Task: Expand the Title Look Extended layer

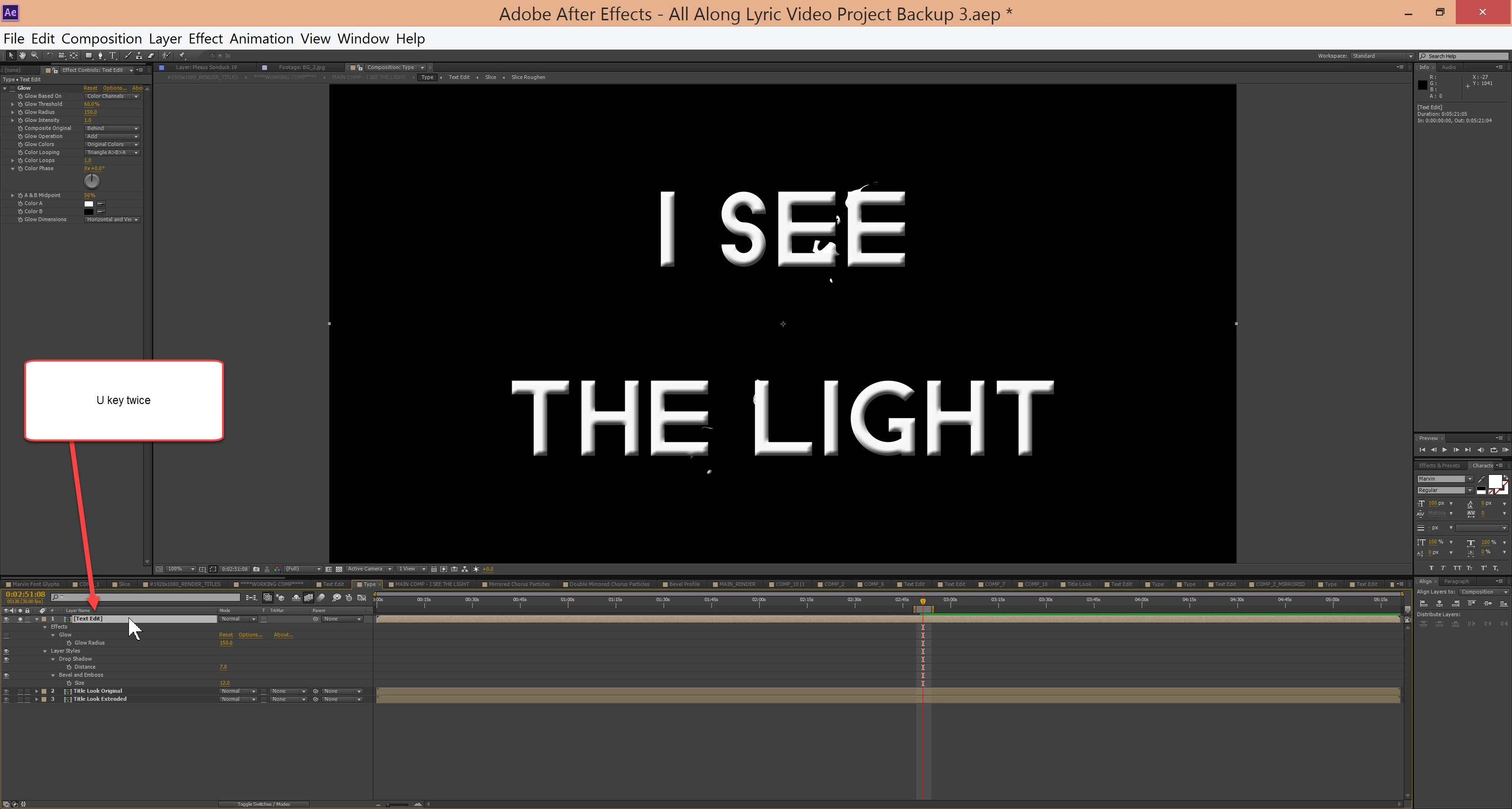Action: [36, 699]
